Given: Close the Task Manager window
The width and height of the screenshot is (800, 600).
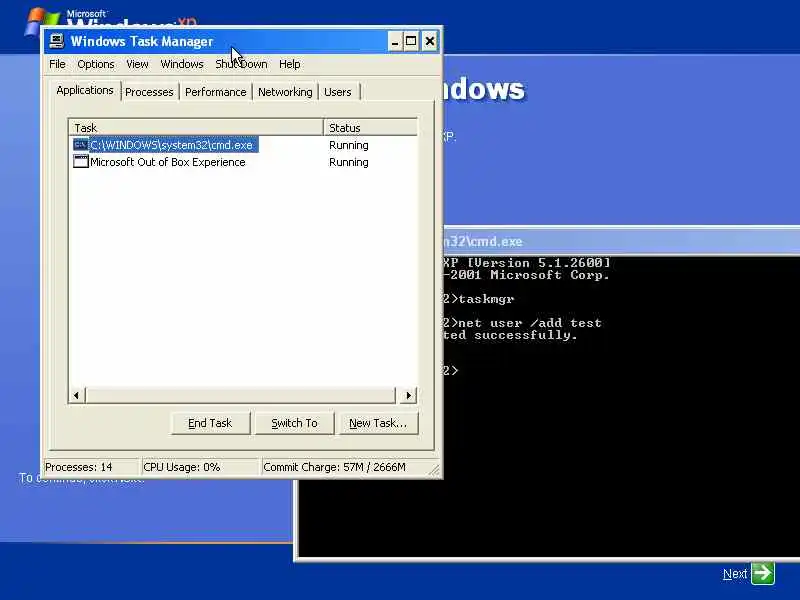Looking at the screenshot, I should point(430,41).
